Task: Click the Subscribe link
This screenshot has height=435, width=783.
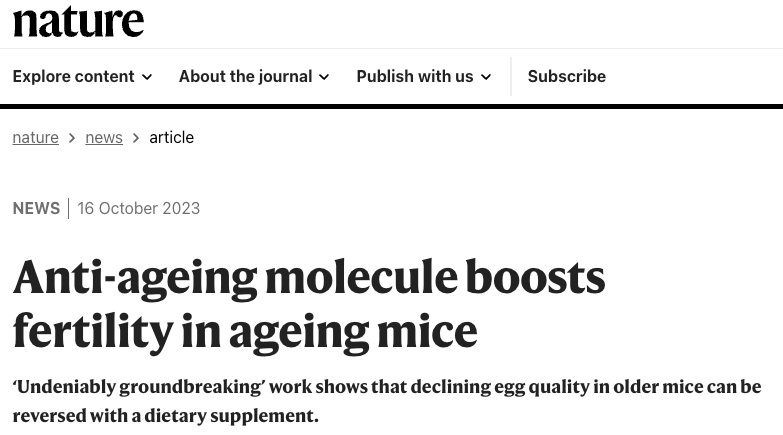Action: (566, 76)
